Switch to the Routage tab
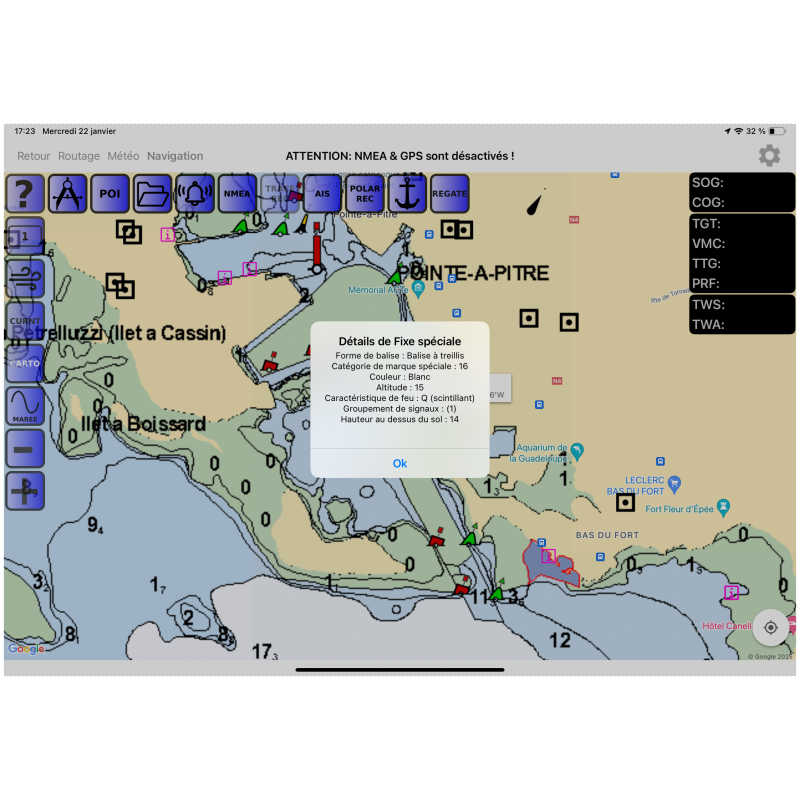 coord(79,156)
